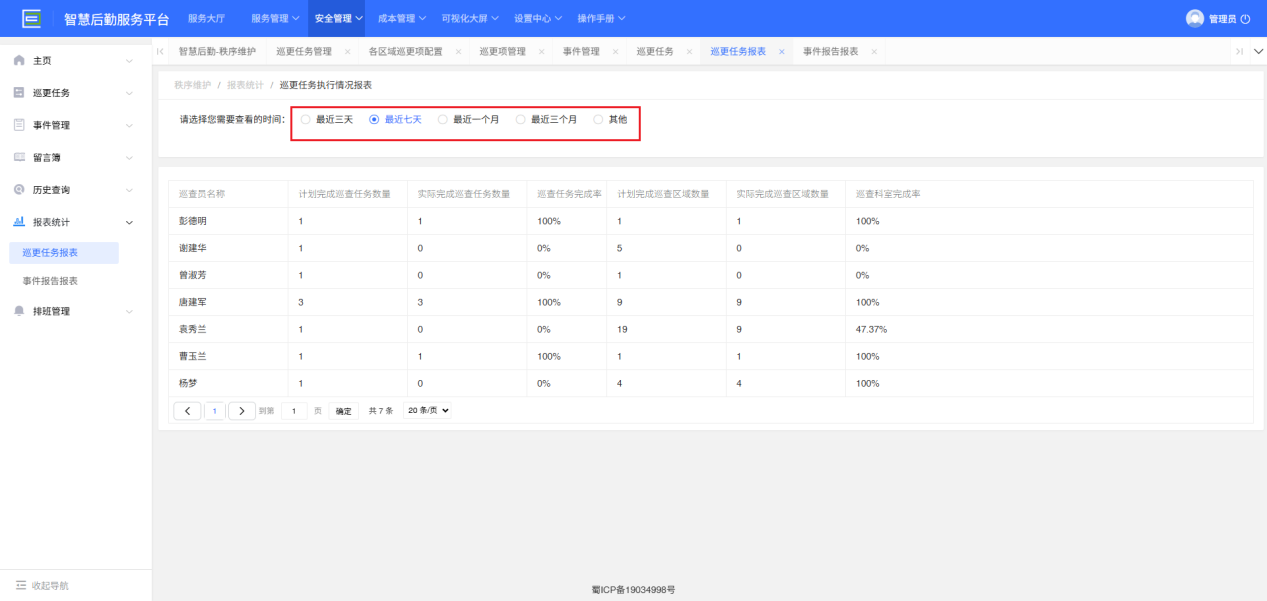Open 安全管理 top dropdown menu
Image resolution: width=1267 pixels, height=601 pixels.
click(339, 18)
